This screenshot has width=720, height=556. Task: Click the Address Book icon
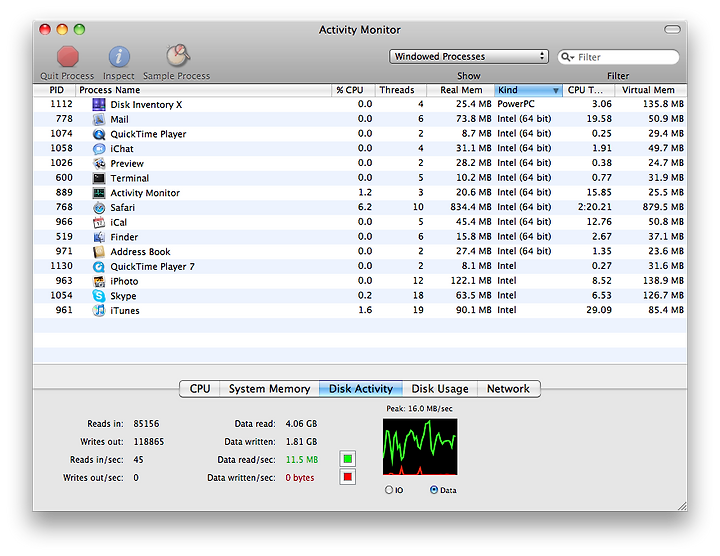99,252
